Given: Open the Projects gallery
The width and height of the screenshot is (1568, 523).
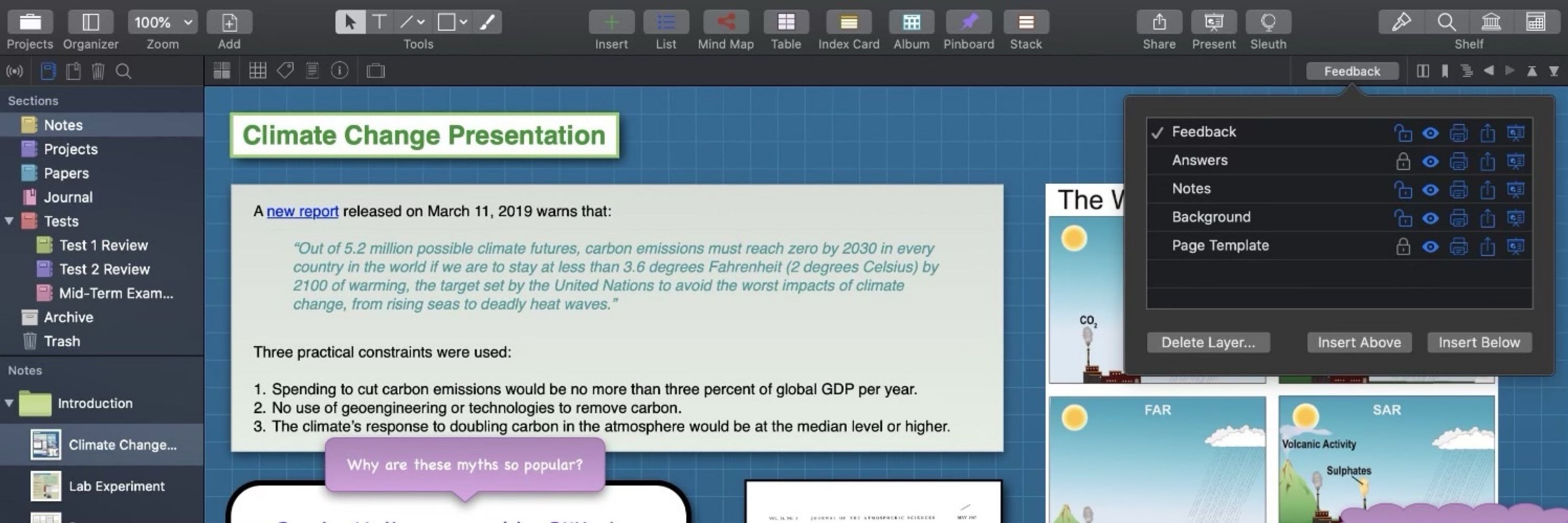Looking at the screenshot, I should (30, 22).
